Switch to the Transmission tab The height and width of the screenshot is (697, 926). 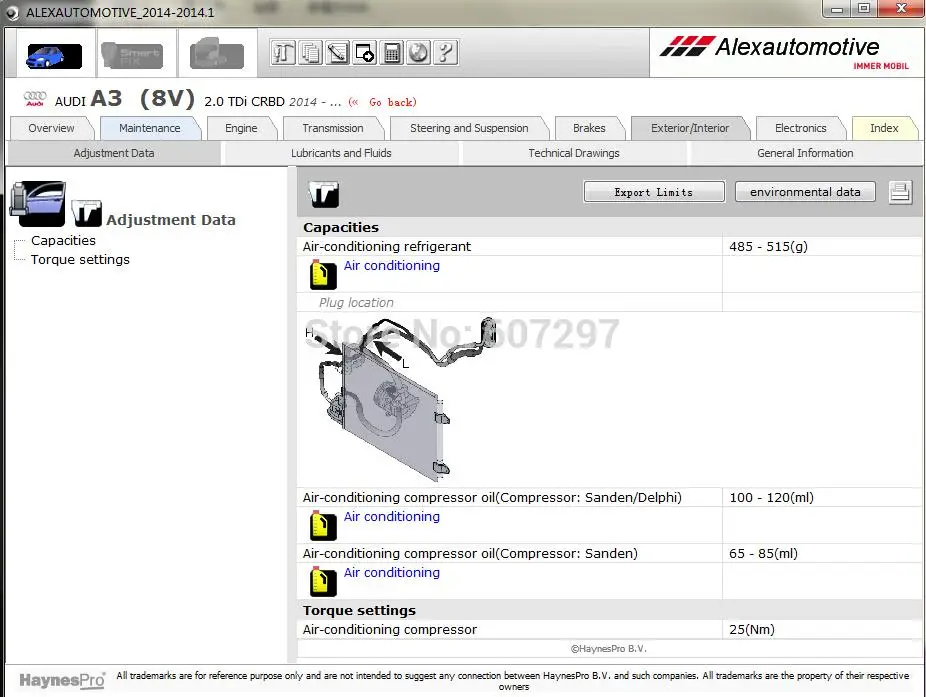coord(333,128)
